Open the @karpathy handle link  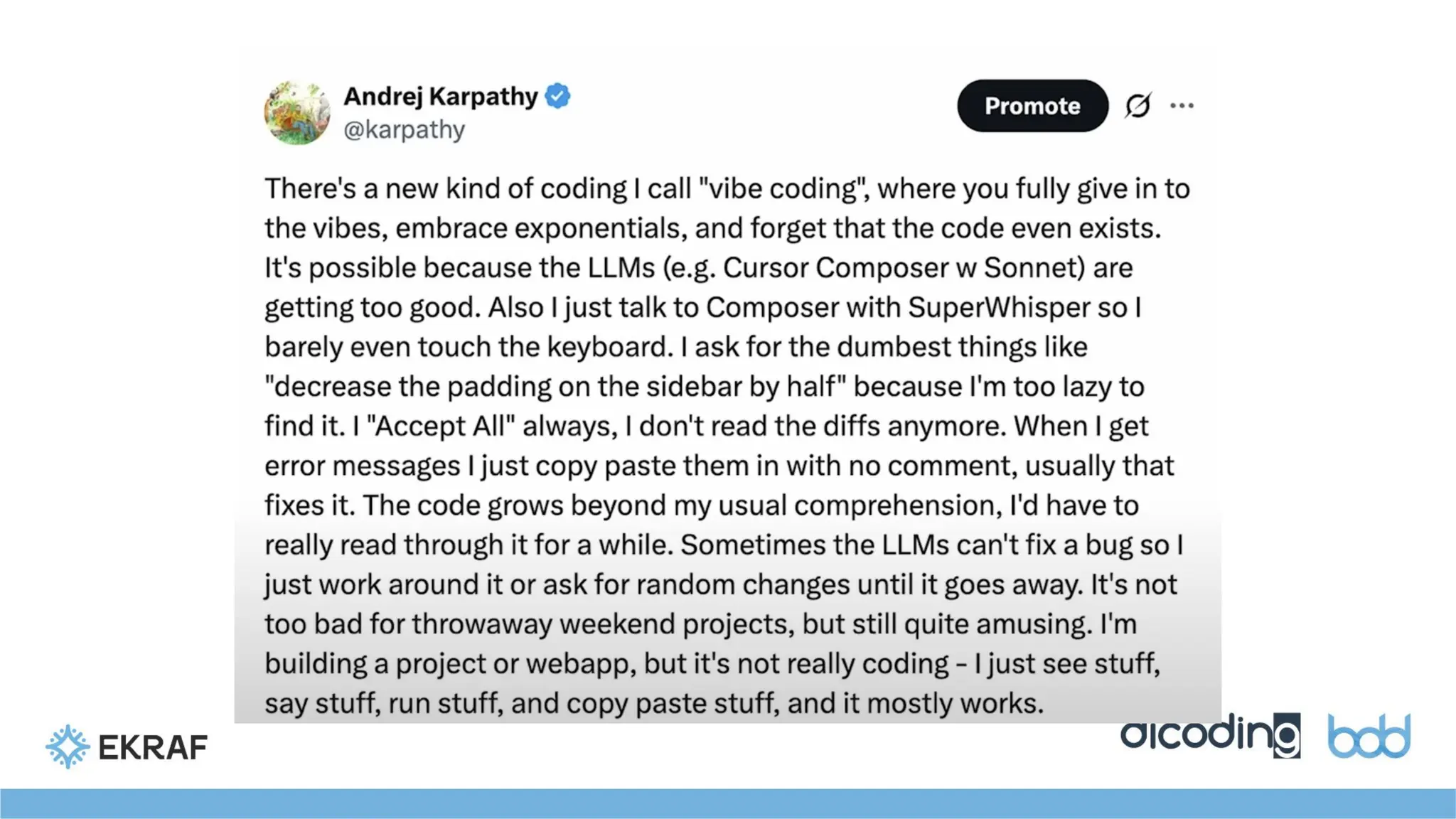click(x=404, y=130)
